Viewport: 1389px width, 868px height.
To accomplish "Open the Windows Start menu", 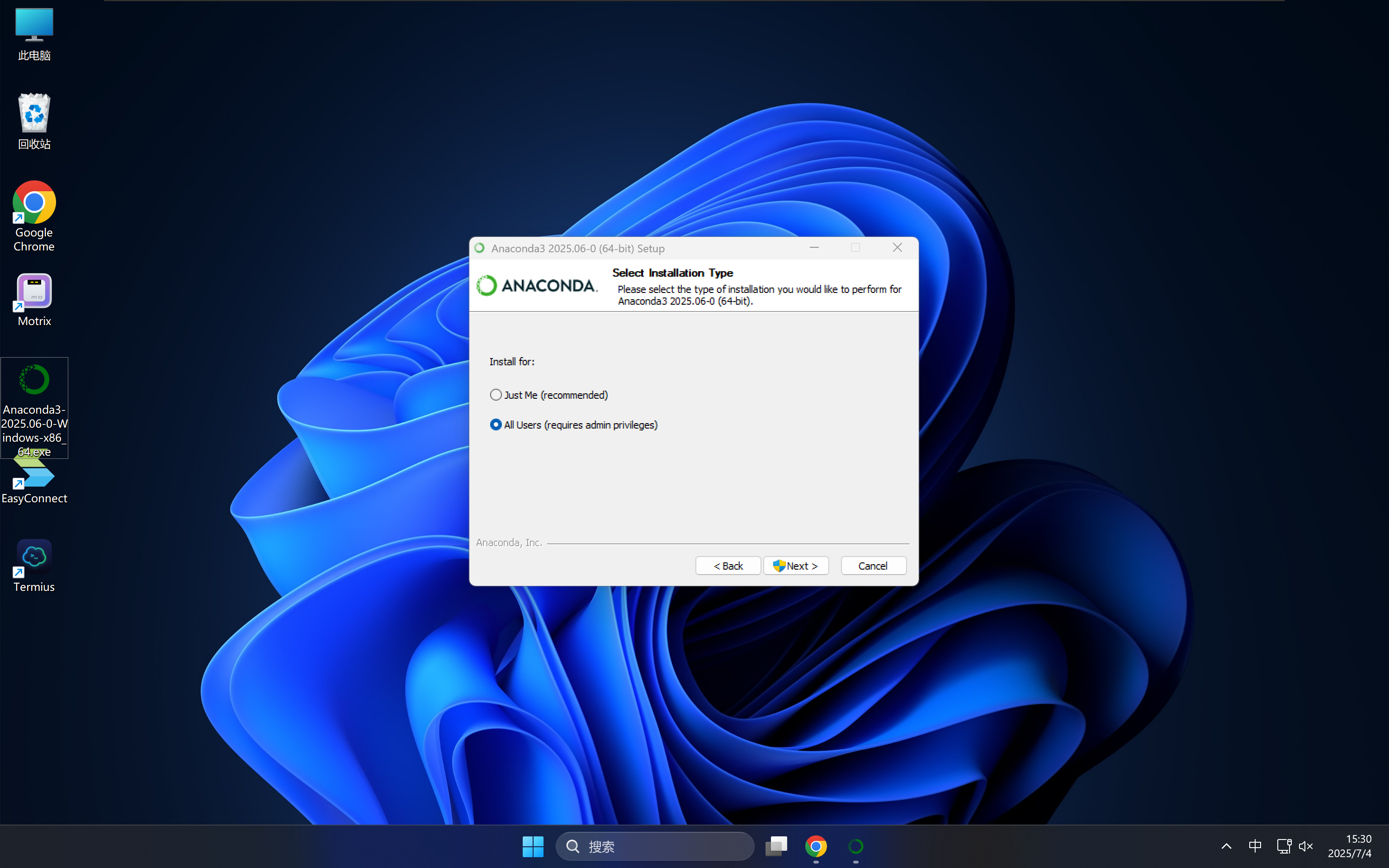I will click(x=533, y=846).
